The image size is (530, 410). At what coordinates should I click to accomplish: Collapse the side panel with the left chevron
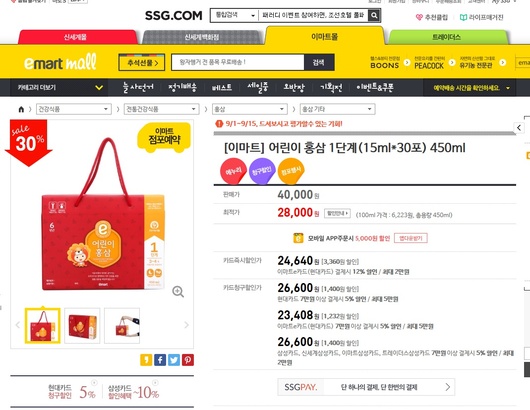click(x=519, y=128)
